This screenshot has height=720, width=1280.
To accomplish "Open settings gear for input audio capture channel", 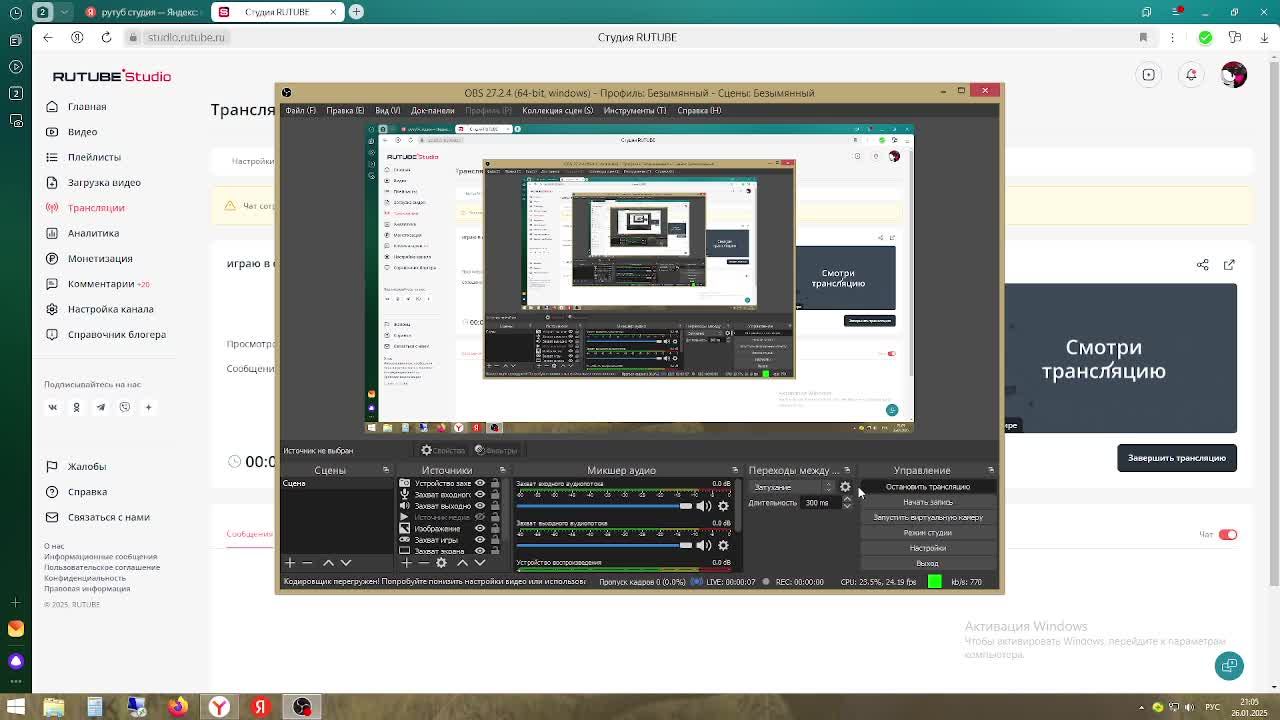I will [x=723, y=506].
